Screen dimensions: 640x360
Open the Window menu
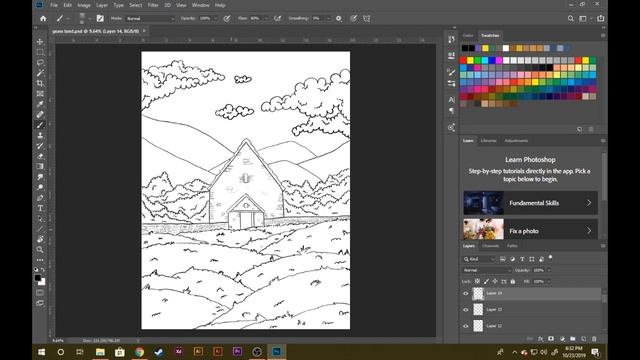pyautogui.click(x=200, y=5)
